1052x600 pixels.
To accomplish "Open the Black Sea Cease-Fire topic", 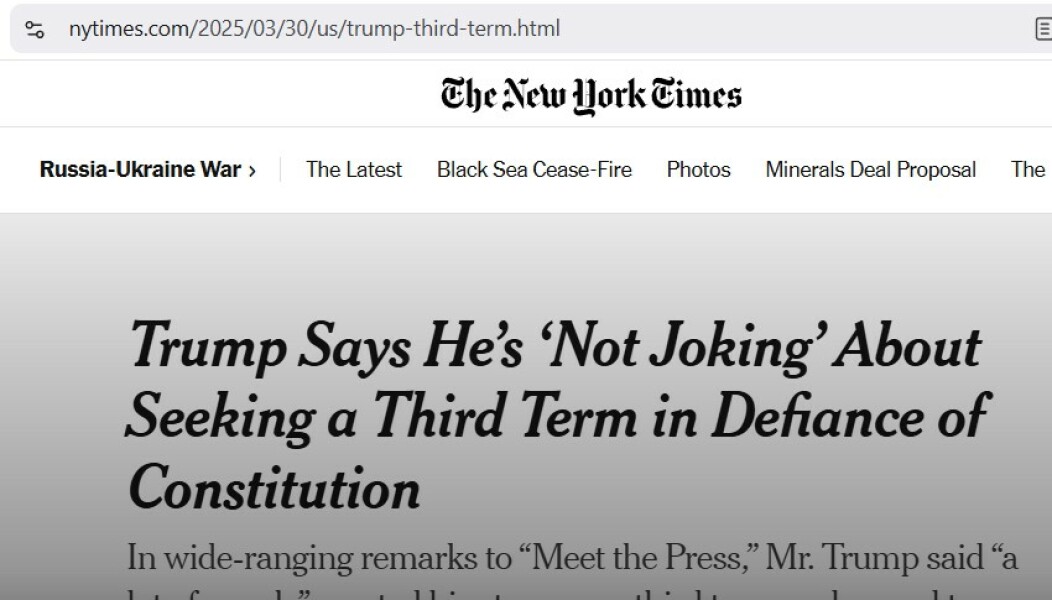I will click(534, 170).
